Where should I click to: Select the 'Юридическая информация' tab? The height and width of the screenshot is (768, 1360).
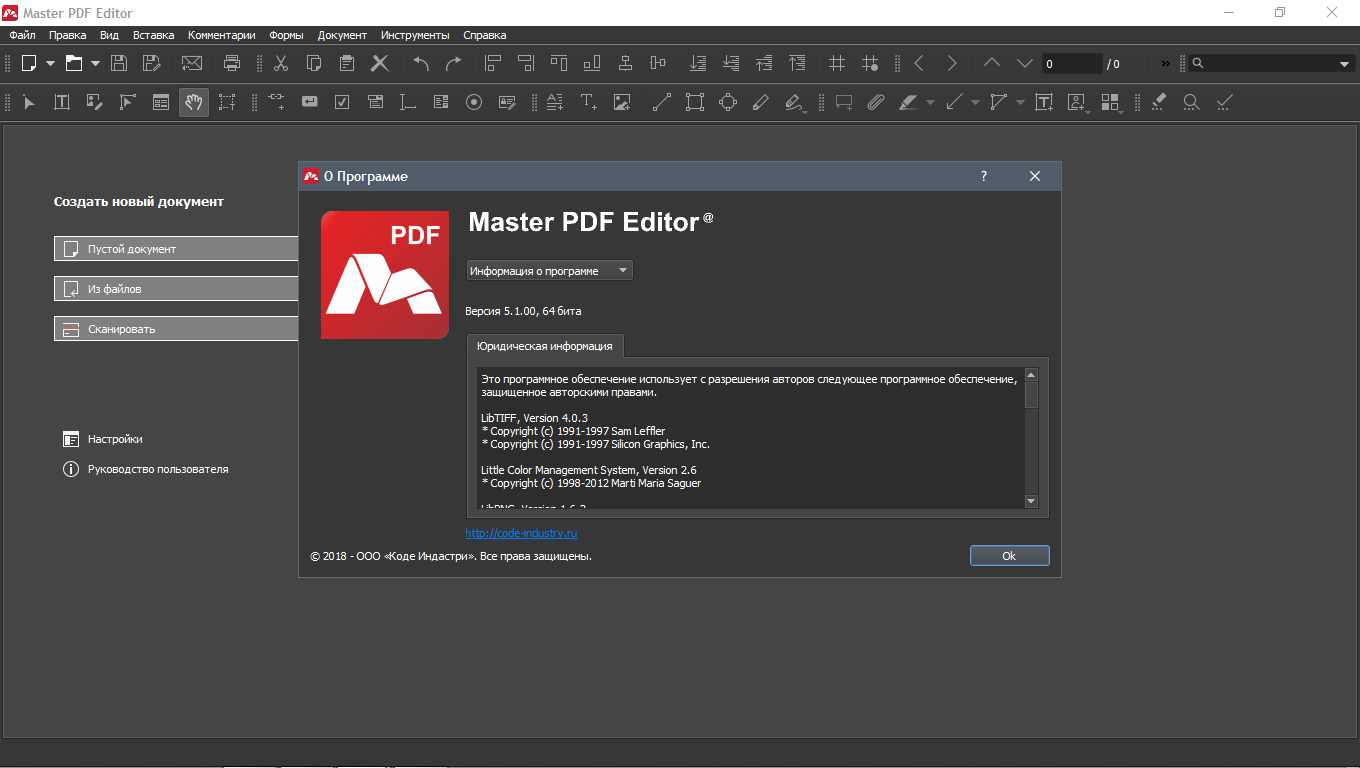545,346
